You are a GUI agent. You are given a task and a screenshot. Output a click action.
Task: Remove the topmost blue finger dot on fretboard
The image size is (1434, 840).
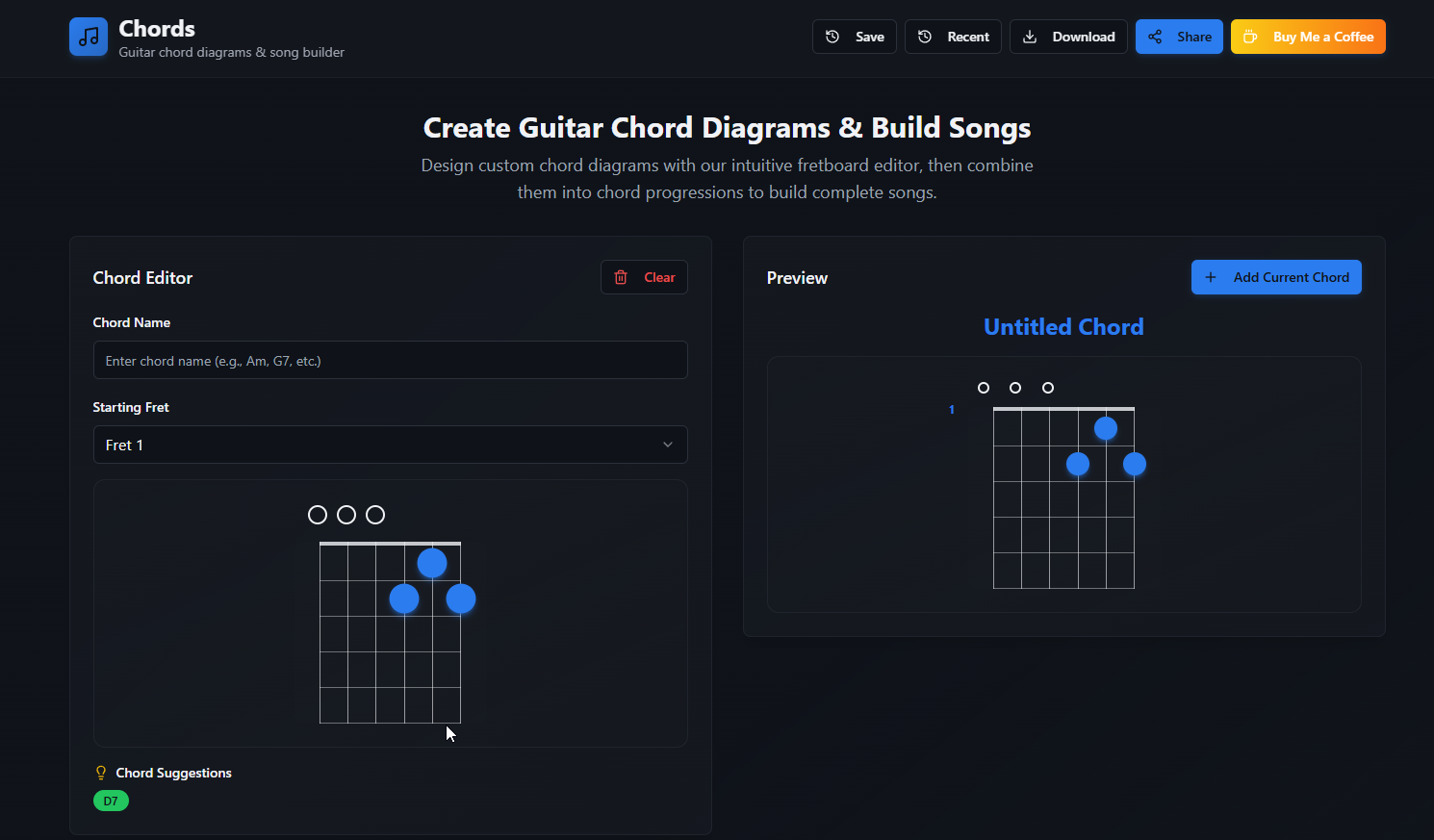coord(432,562)
